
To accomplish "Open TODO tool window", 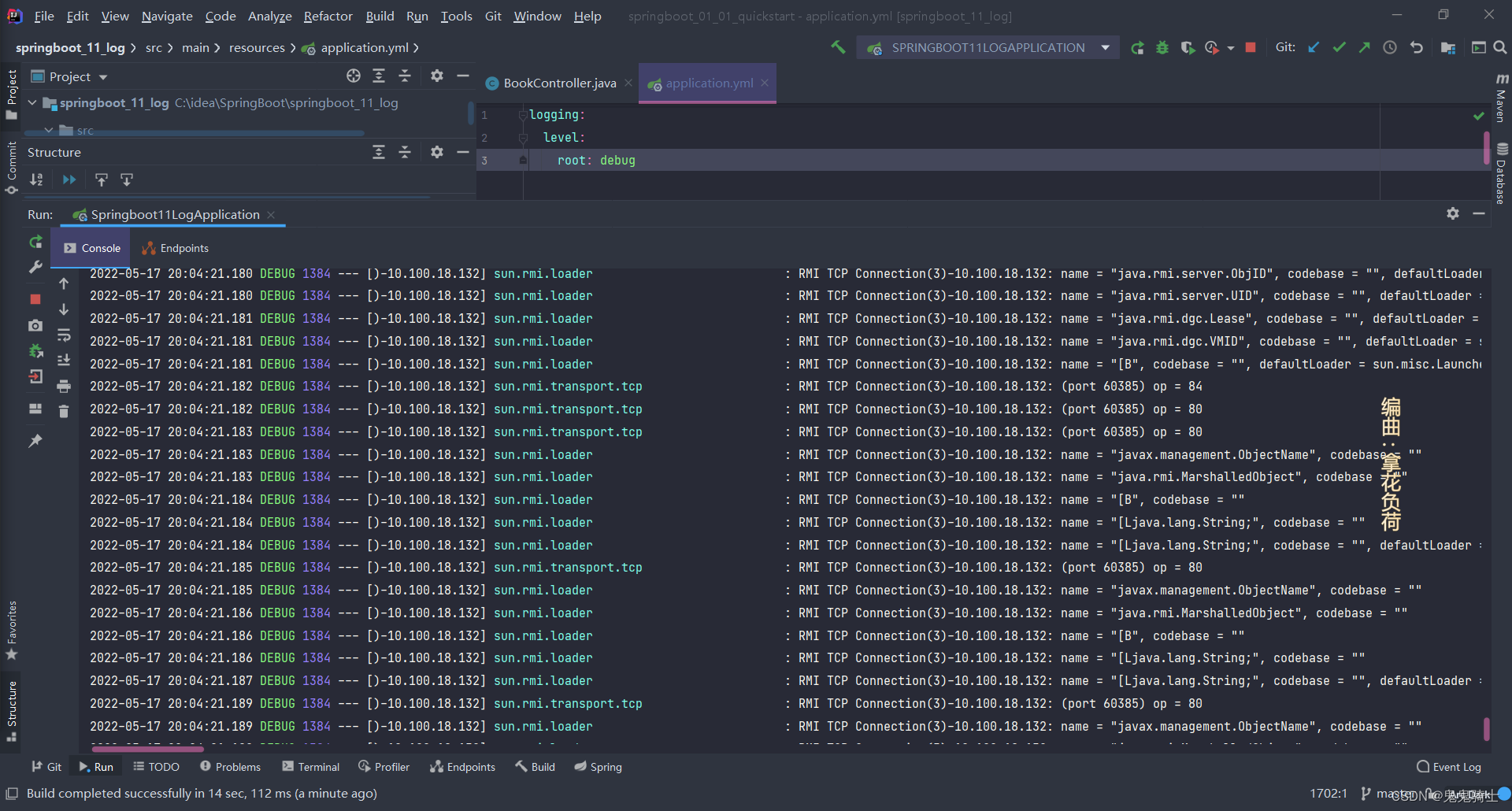I will coord(156,767).
